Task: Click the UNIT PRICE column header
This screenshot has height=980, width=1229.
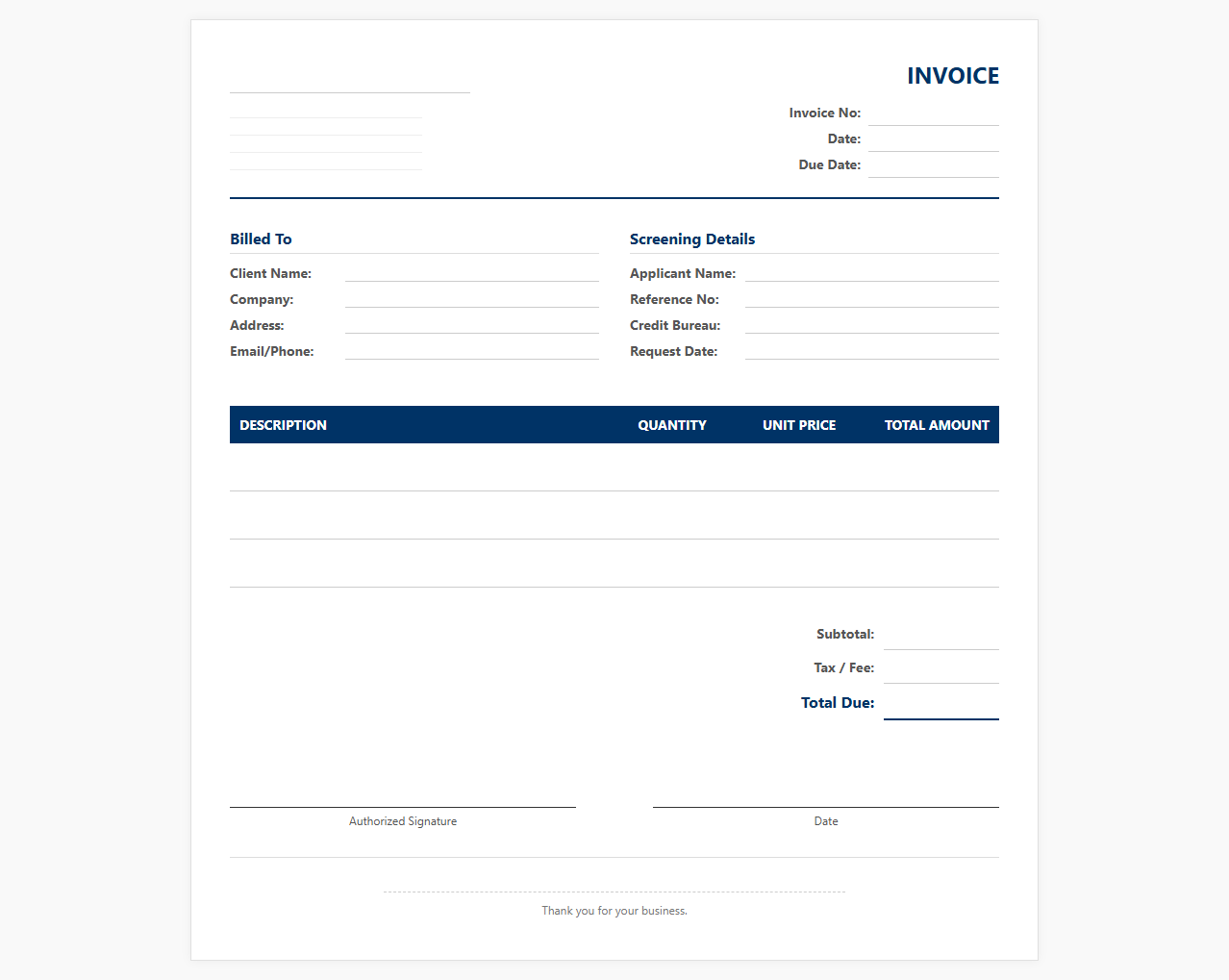Action: pyautogui.click(x=799, y=425)
